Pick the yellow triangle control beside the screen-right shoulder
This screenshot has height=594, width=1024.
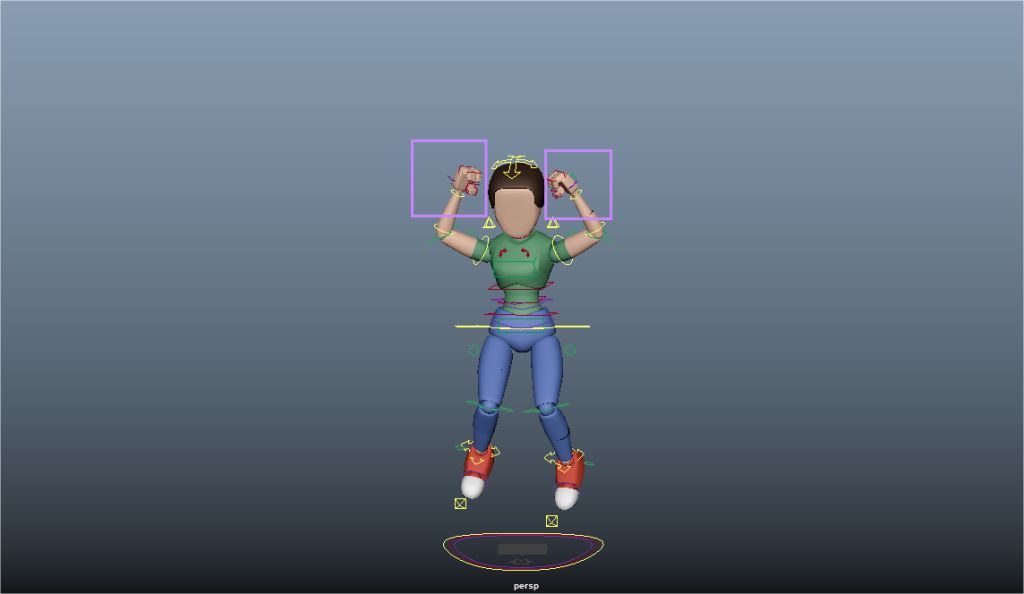tap(552, 223)
